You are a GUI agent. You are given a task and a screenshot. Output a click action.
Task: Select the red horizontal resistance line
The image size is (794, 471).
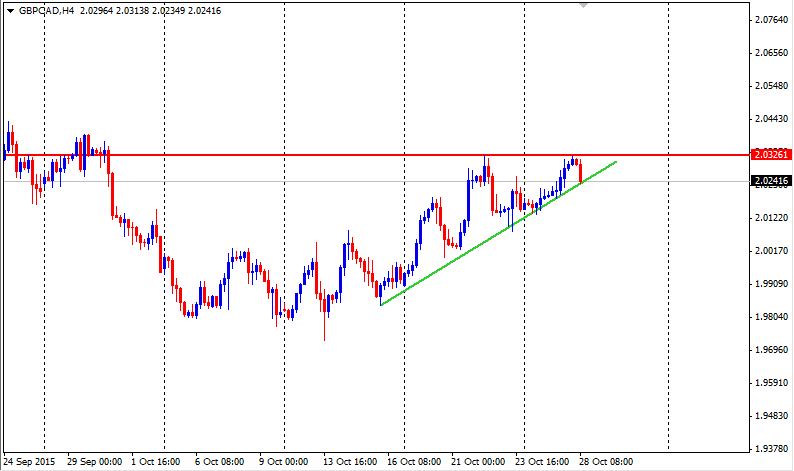coord(375,154)
